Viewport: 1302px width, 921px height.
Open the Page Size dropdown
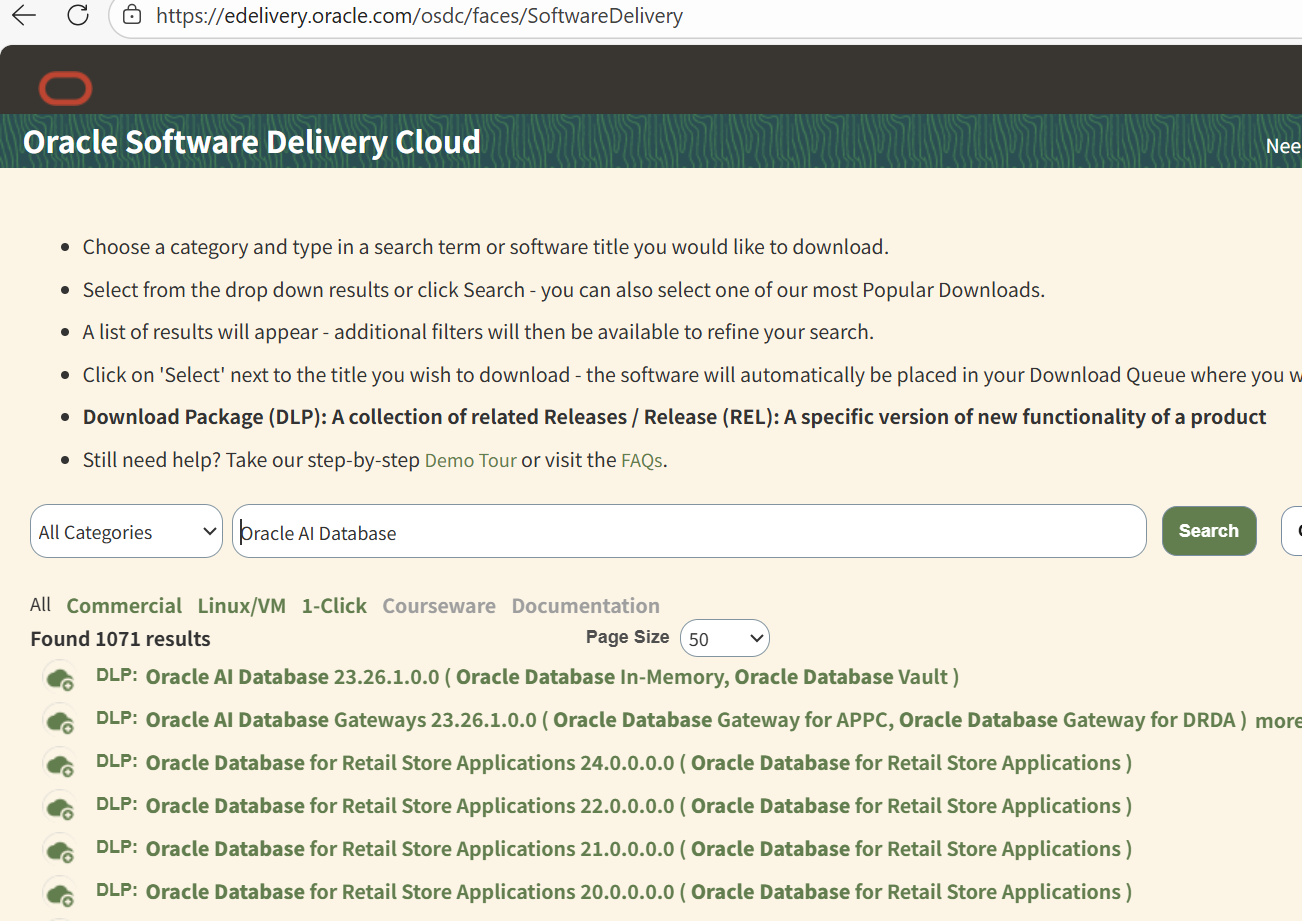(x=725, y=638)
